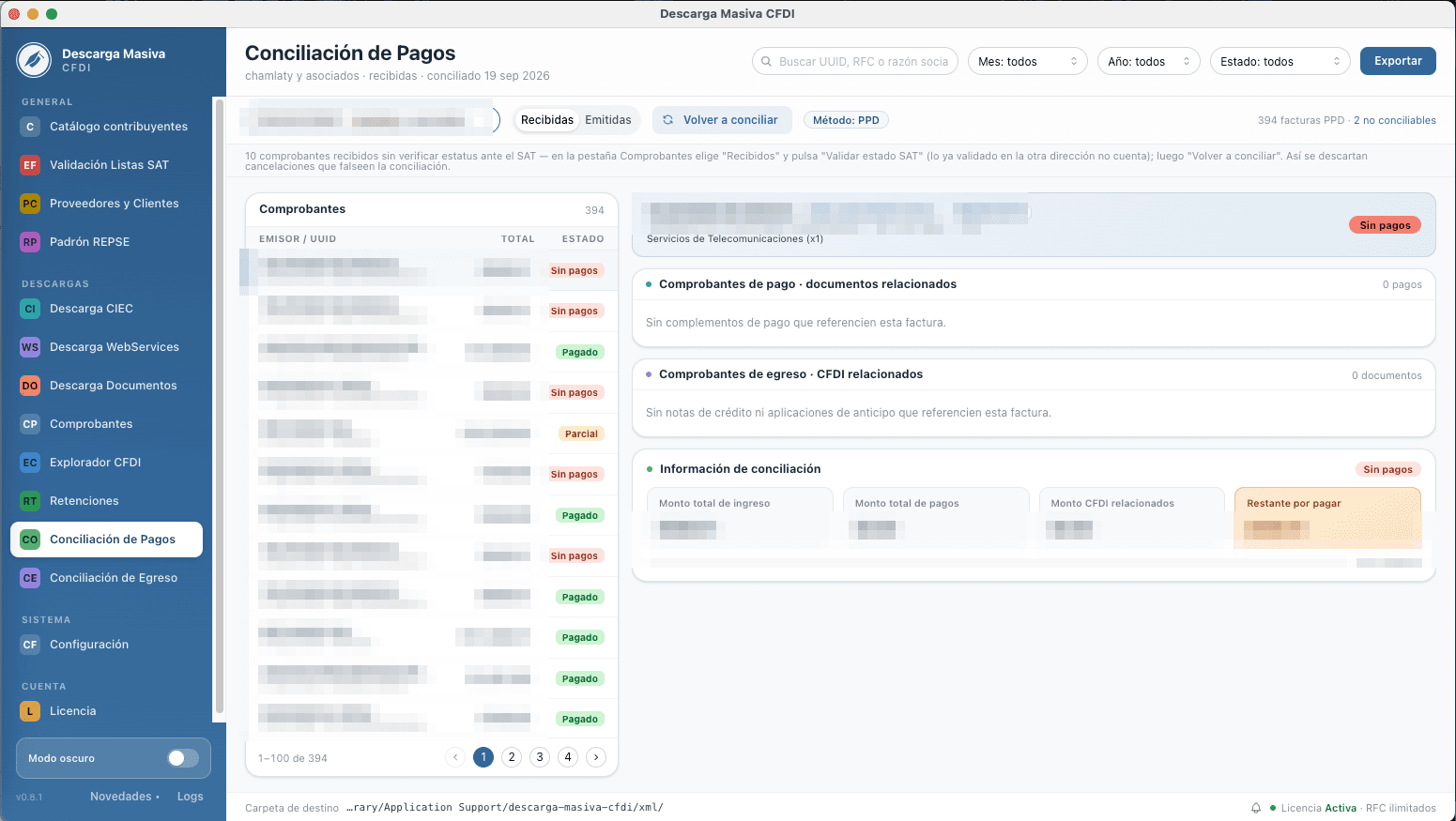Open the Conciliación de Pagos sidebar item
Image resolution: width=1456 pixels, height=821 pixels.
click(x=107, y=540)
